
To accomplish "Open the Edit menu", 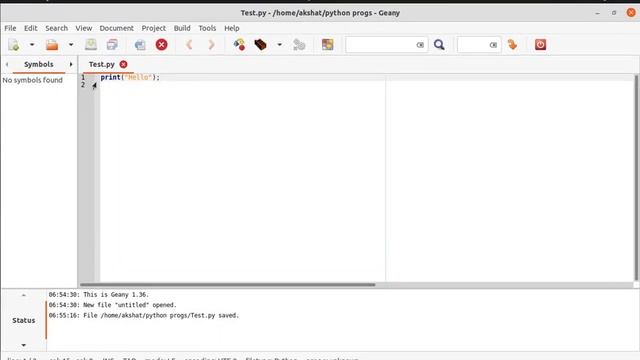I will tap(31, 28).
